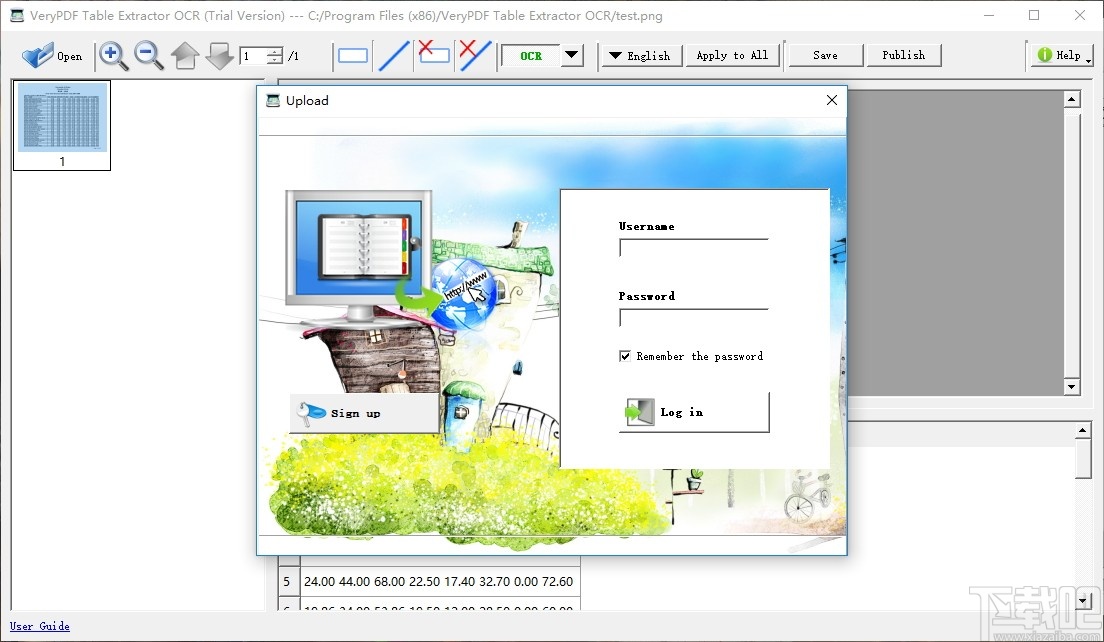
Task: Open the User Guide link
Action: pos(39,626)
